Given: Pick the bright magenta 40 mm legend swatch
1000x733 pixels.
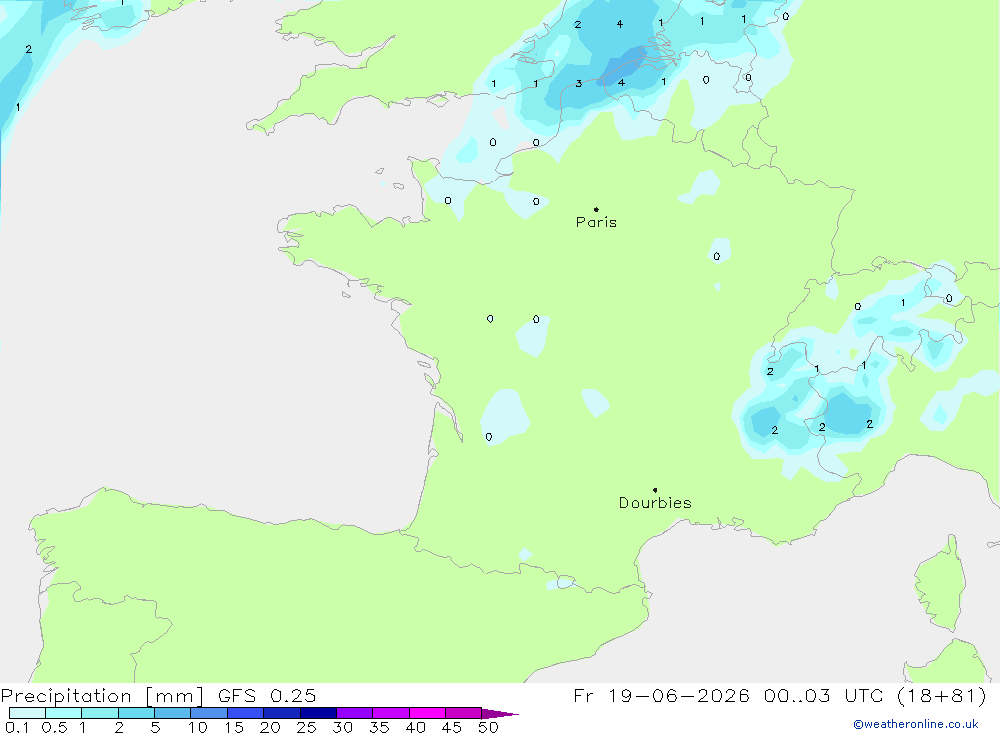Looking at the screenshot, I should point(427,713).
